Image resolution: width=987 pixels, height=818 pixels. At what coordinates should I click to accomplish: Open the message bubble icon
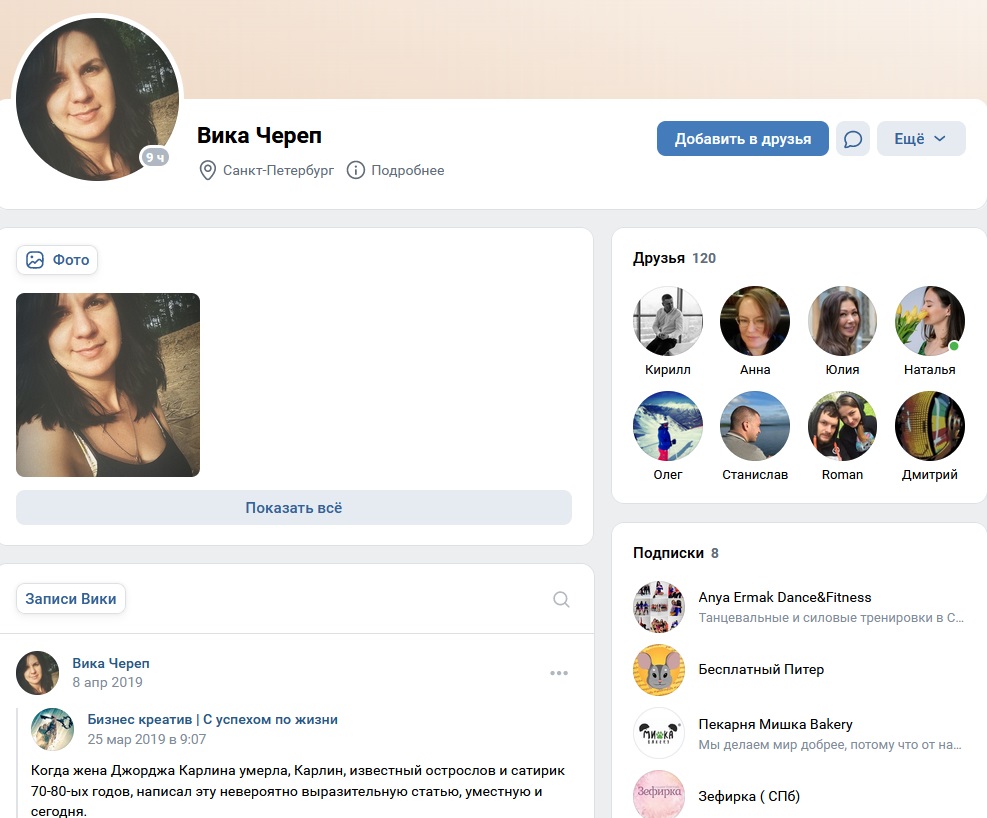[x=853, y=138]
